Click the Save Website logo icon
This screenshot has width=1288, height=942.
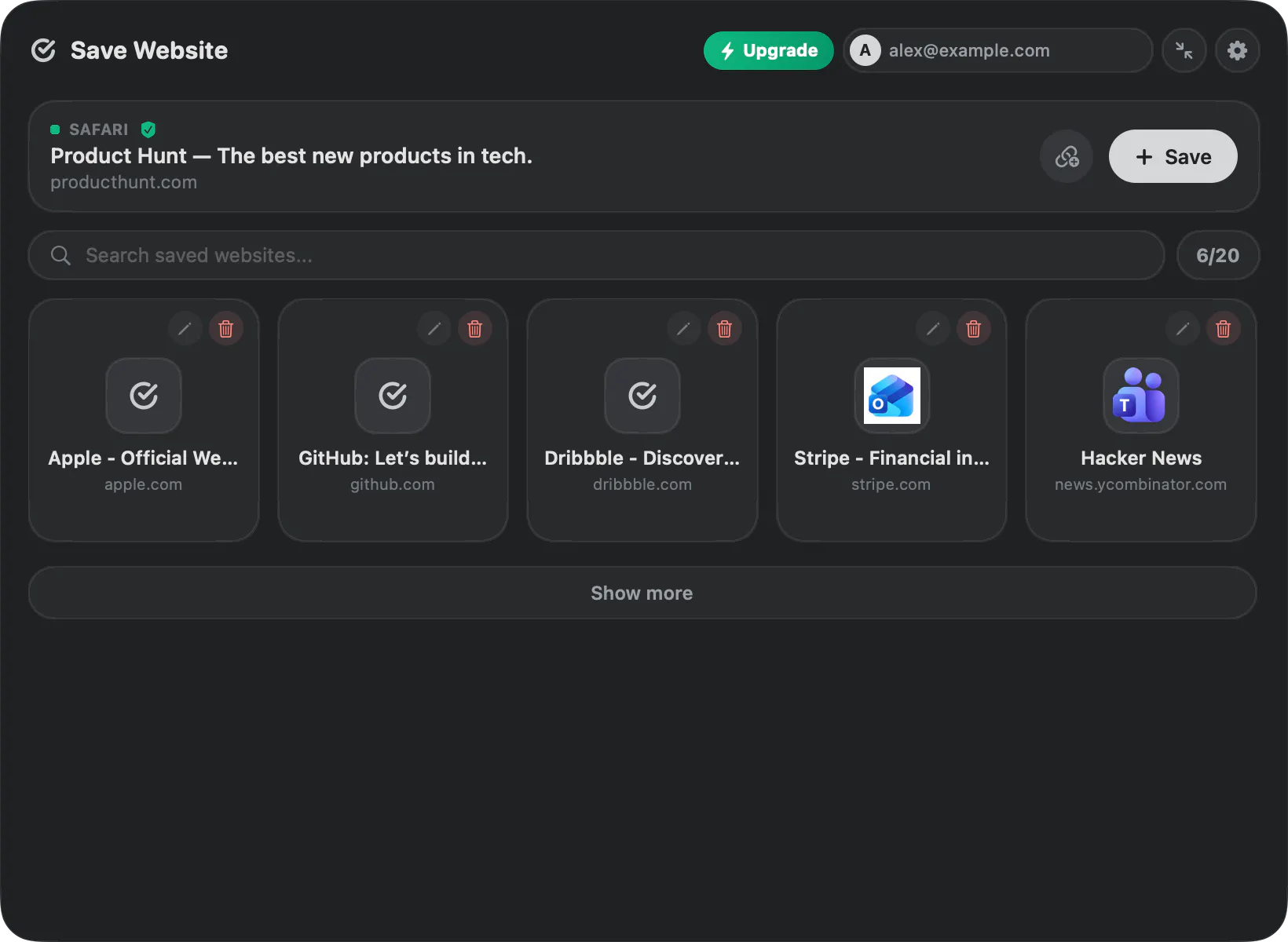[43, 50]
